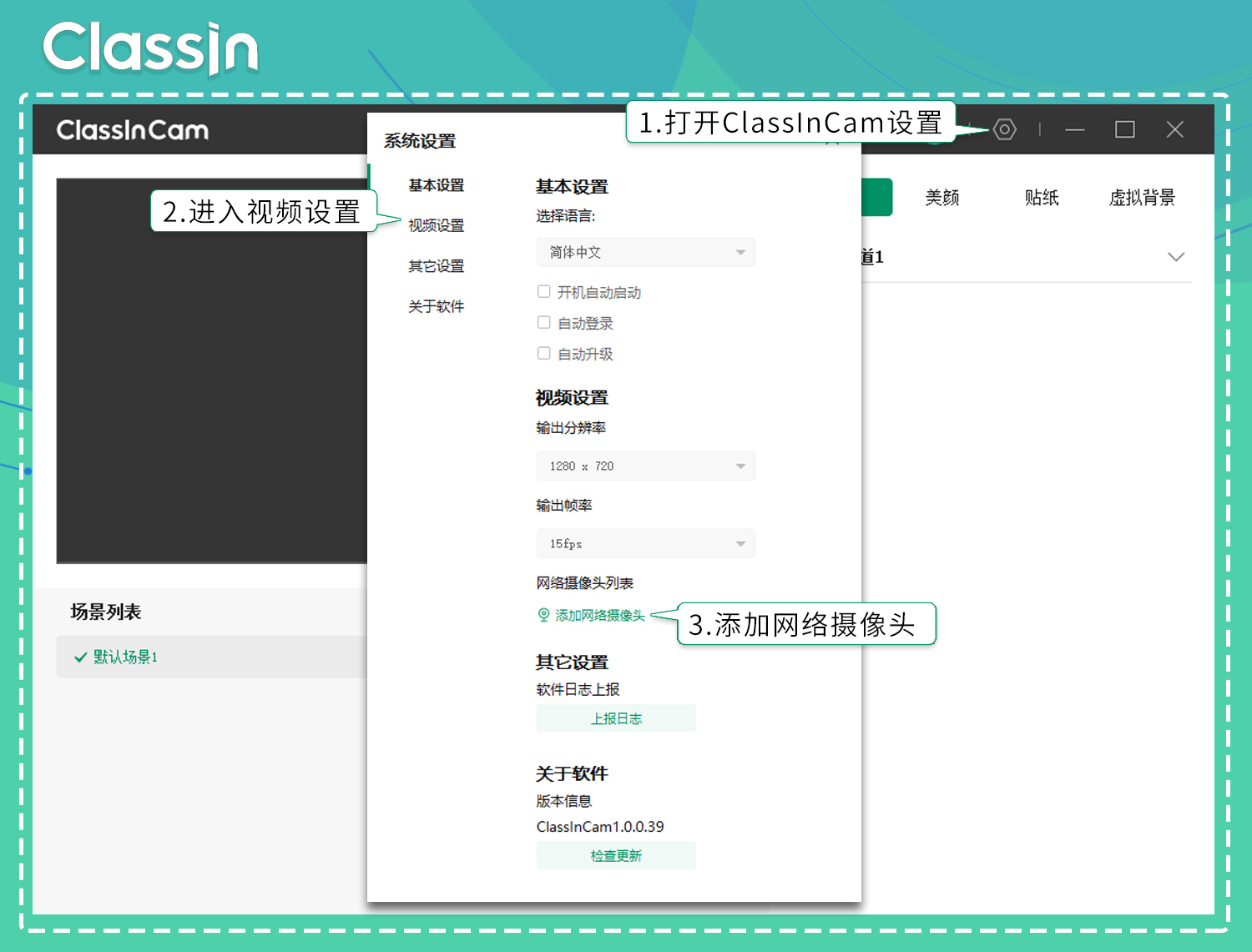The image size is (1252, 952).
Task: Click the webcam icon beside 添加网络摄像头
Action: coord(543,615)
